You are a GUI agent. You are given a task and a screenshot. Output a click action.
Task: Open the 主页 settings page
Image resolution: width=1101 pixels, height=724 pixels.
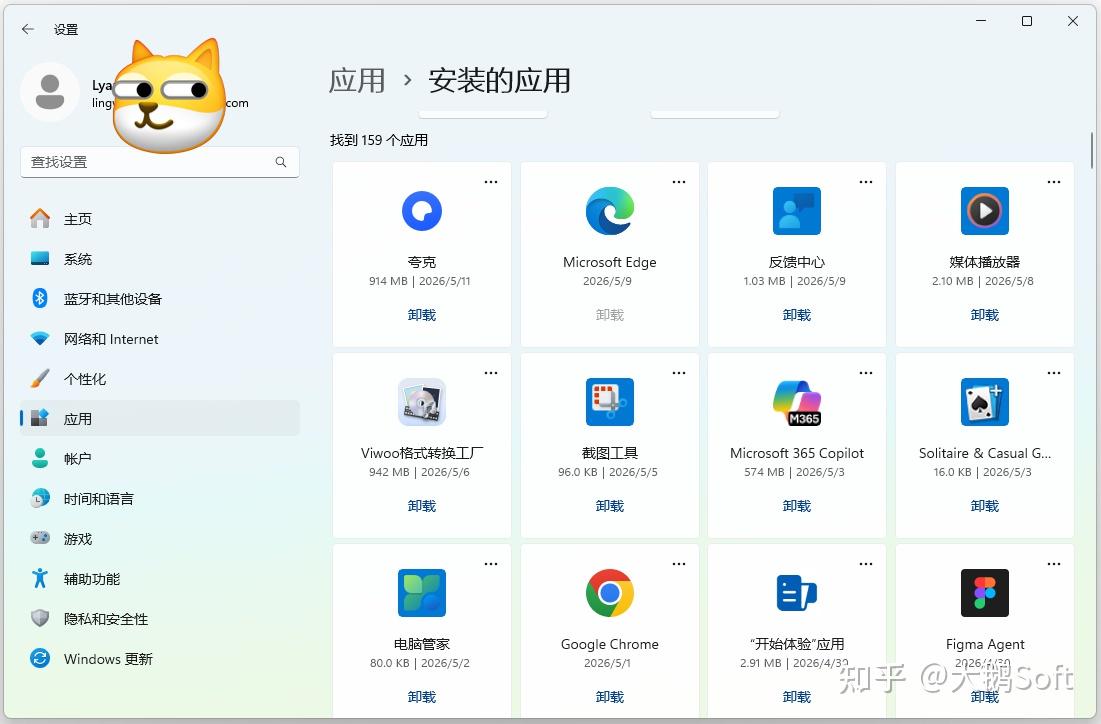(x=160, y=218)
